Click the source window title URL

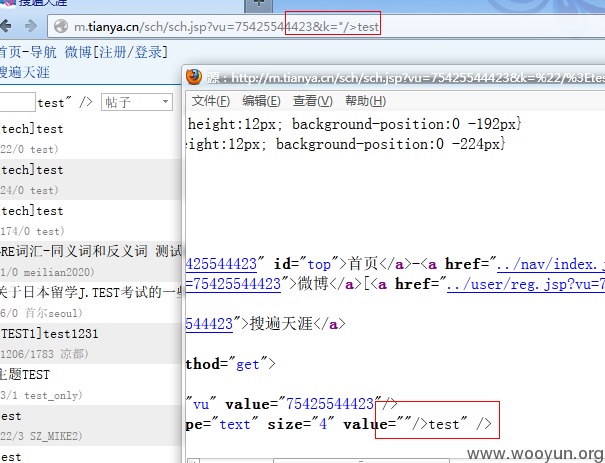pyautogui.click(x=418, y=78)
